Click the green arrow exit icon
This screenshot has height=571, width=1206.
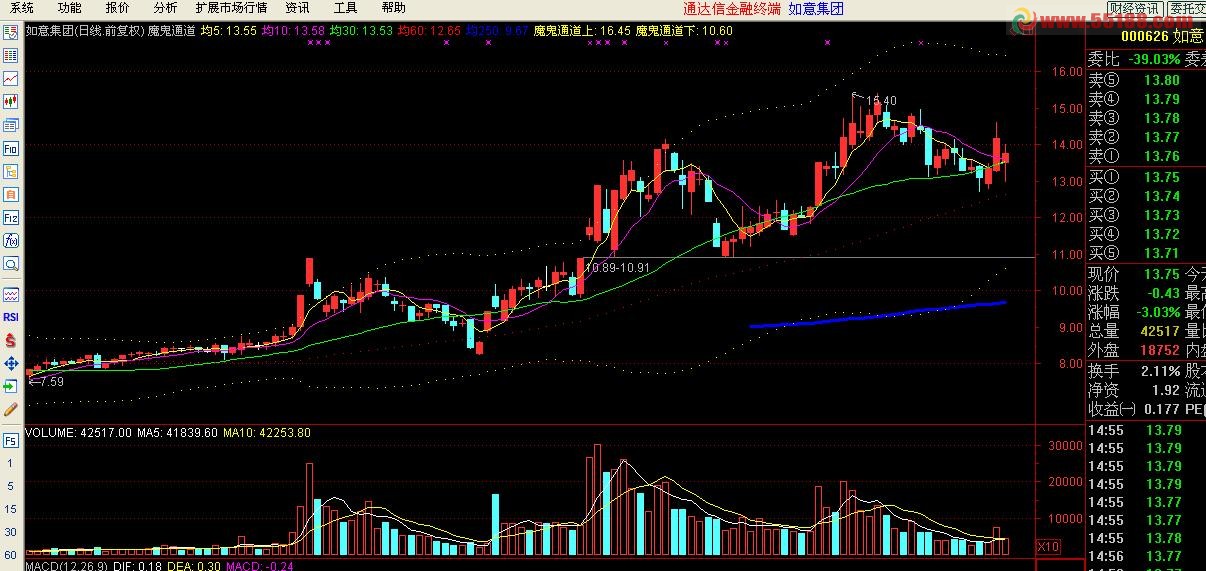coord(11,386)
